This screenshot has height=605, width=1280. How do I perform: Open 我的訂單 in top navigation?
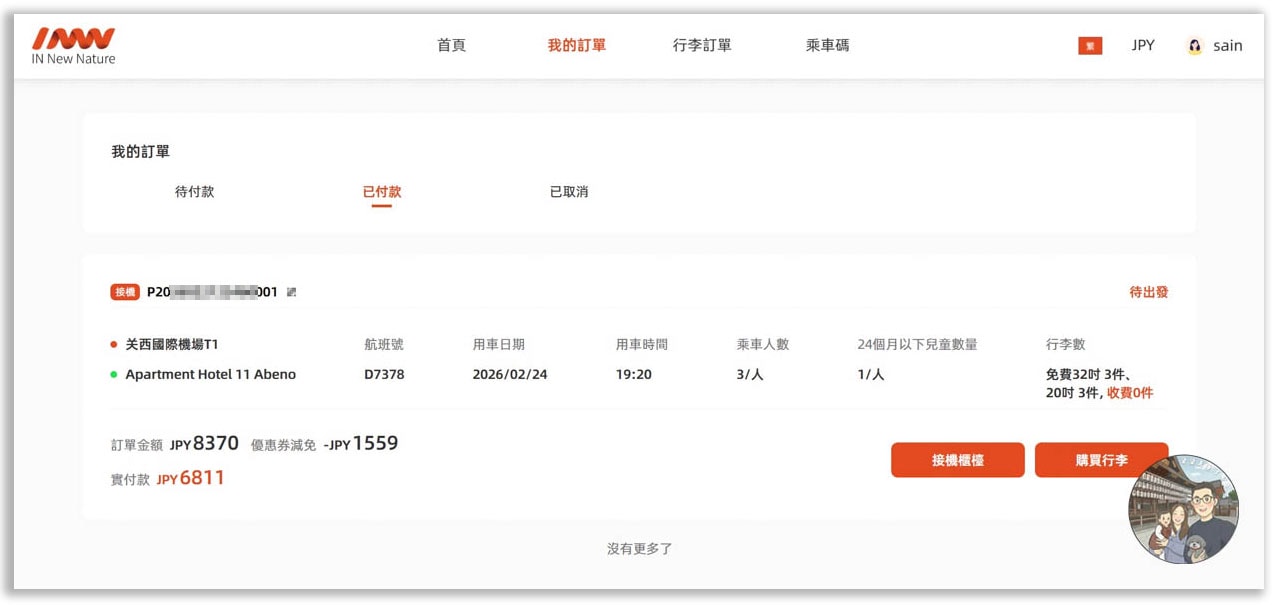tap(576, 45)
